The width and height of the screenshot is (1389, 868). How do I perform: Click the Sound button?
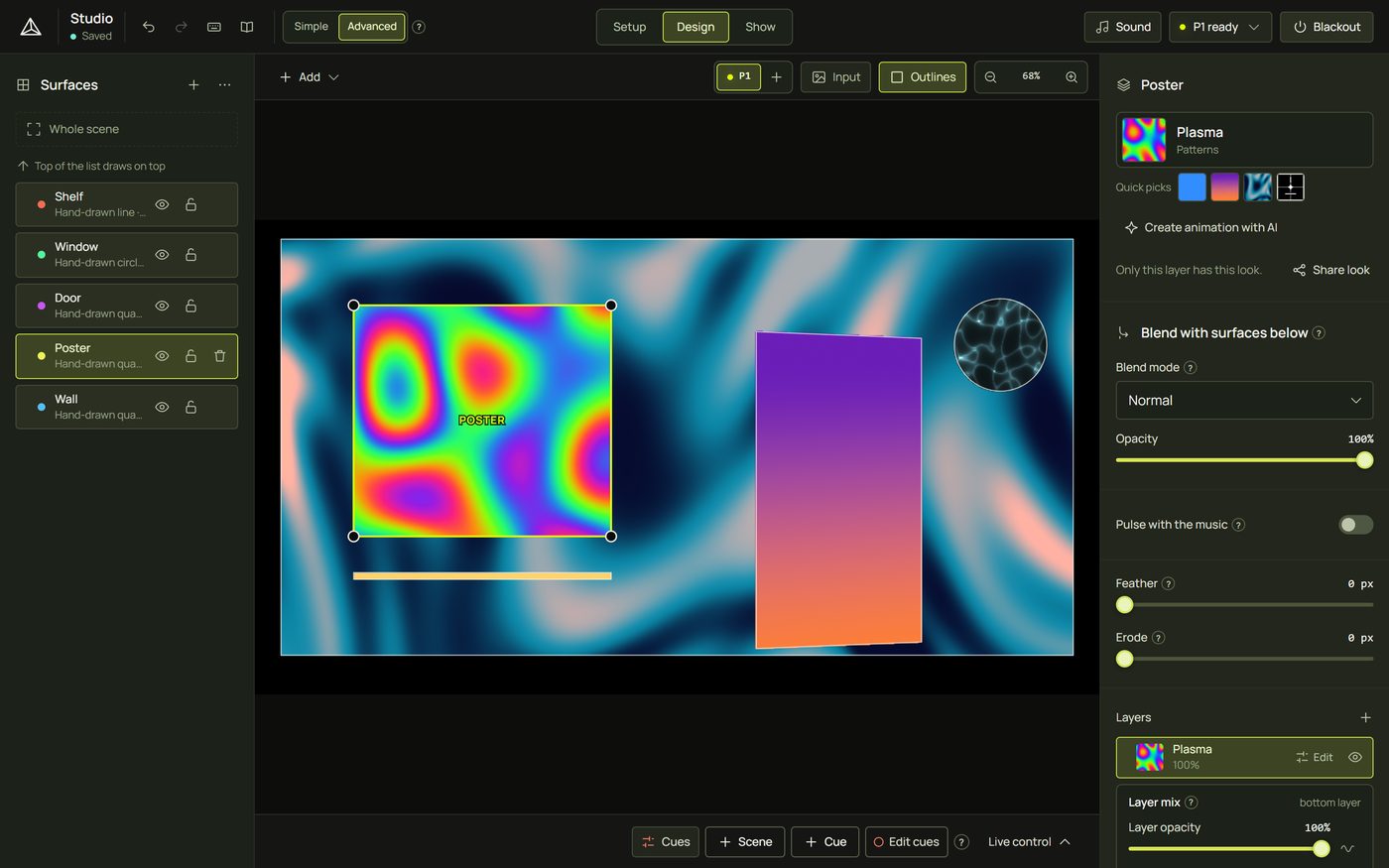pos(1123,27)
